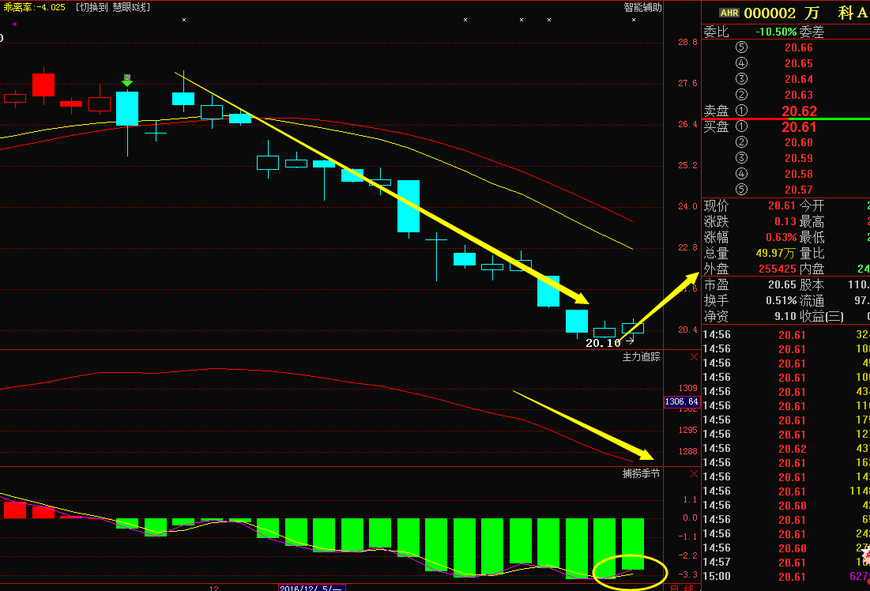
Task: Click the circled 5 icon next to 20.57
Action: tap(741, 189)
